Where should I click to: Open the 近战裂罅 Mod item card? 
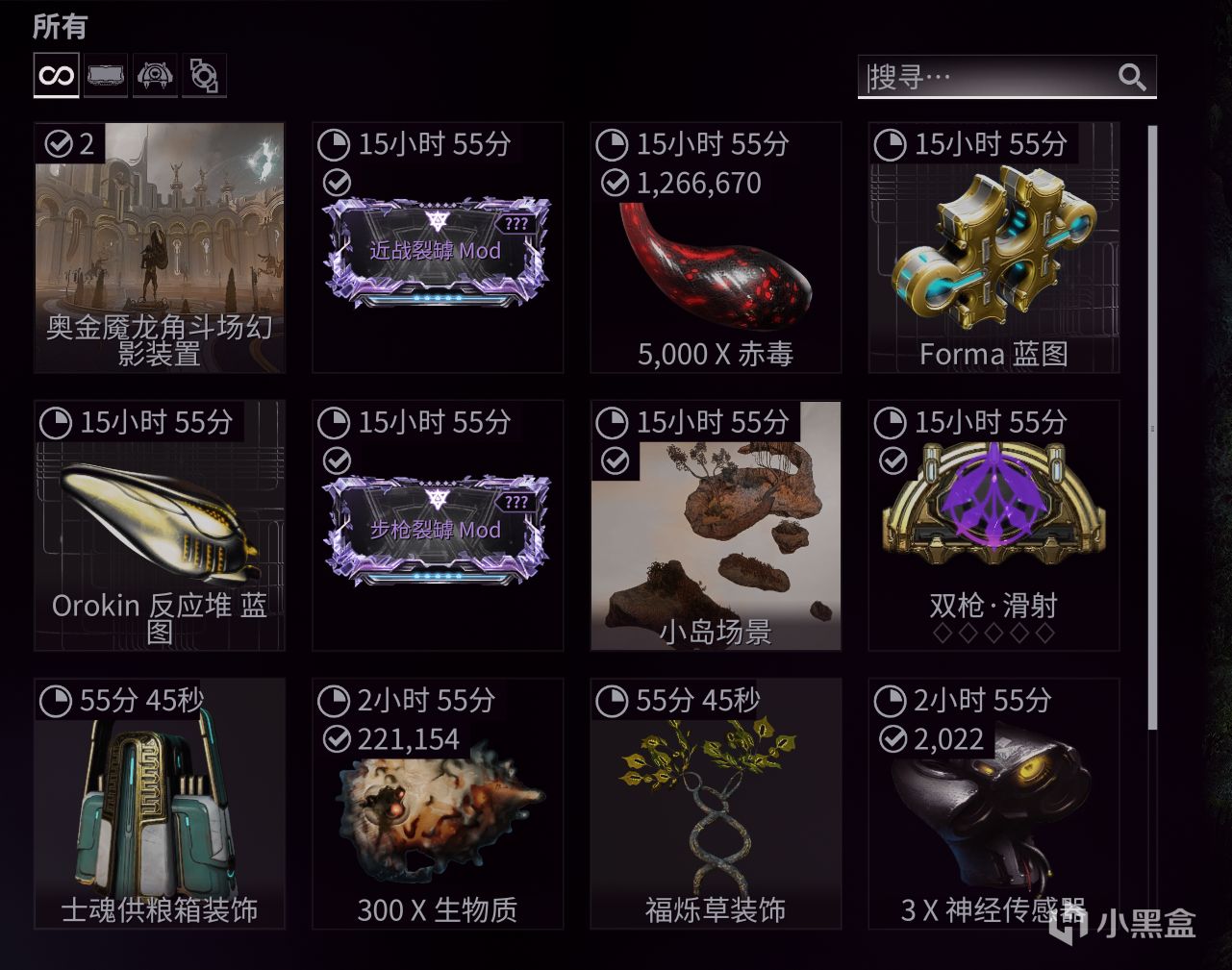click(x=438, y=248)
